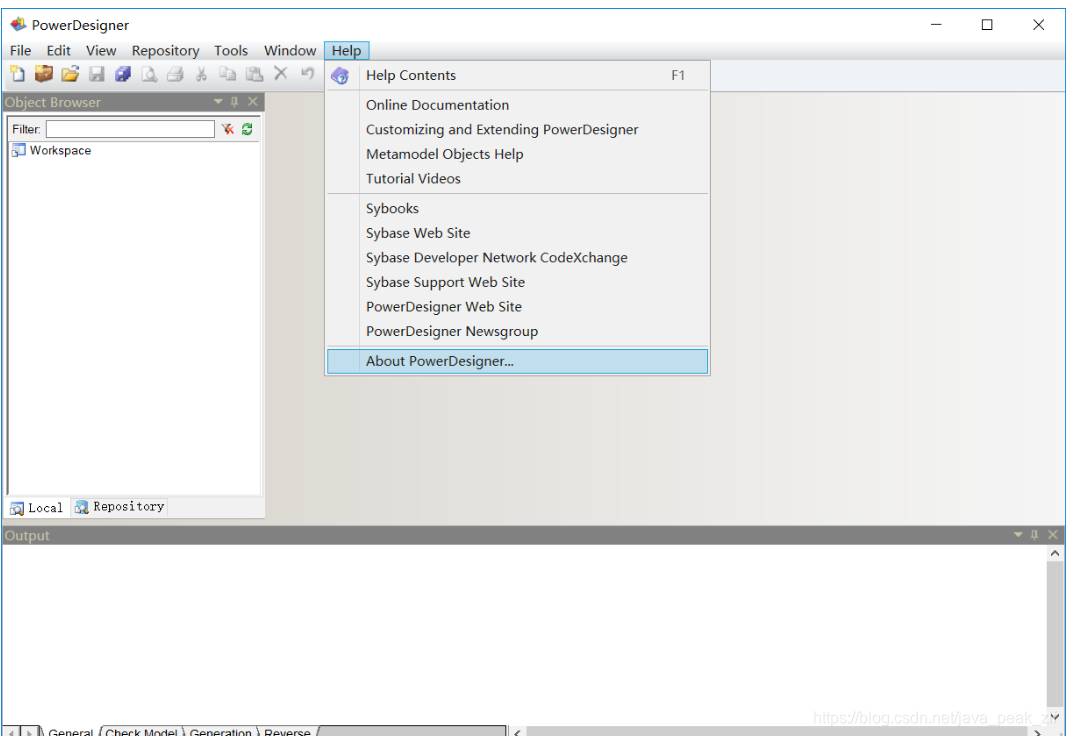Maximize the PowerDesigner window
Screen dimensions: 1067x736
click(x=987, y=24)
